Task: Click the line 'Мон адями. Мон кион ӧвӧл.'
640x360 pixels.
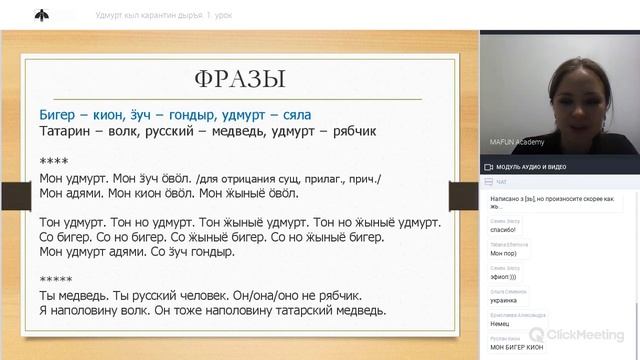Action: 169,193
